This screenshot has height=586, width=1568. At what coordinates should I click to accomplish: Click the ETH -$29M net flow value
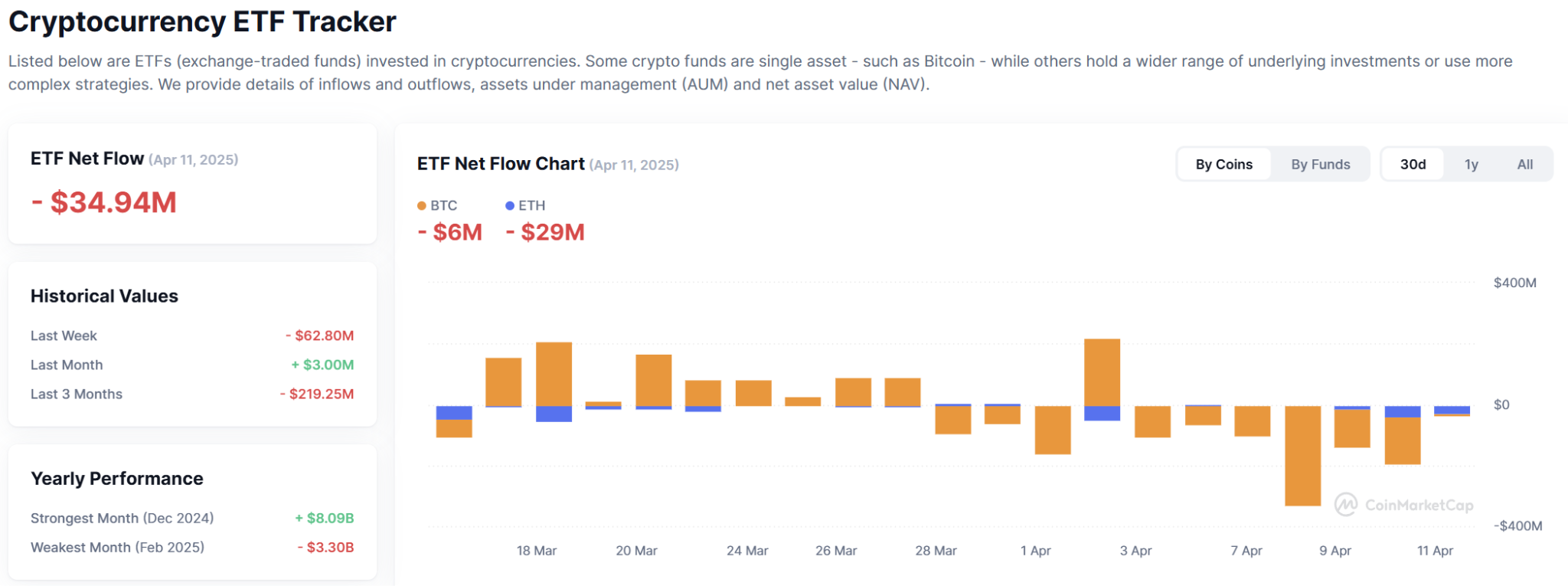coord(545,232)
